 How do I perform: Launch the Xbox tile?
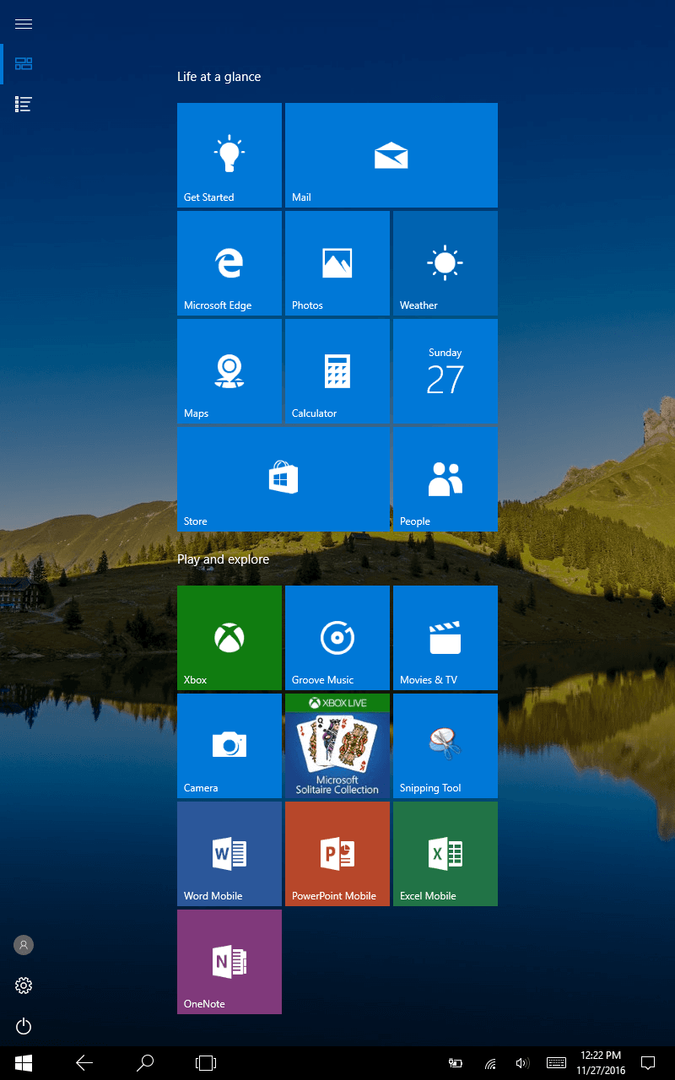click(x=229, y=638)
